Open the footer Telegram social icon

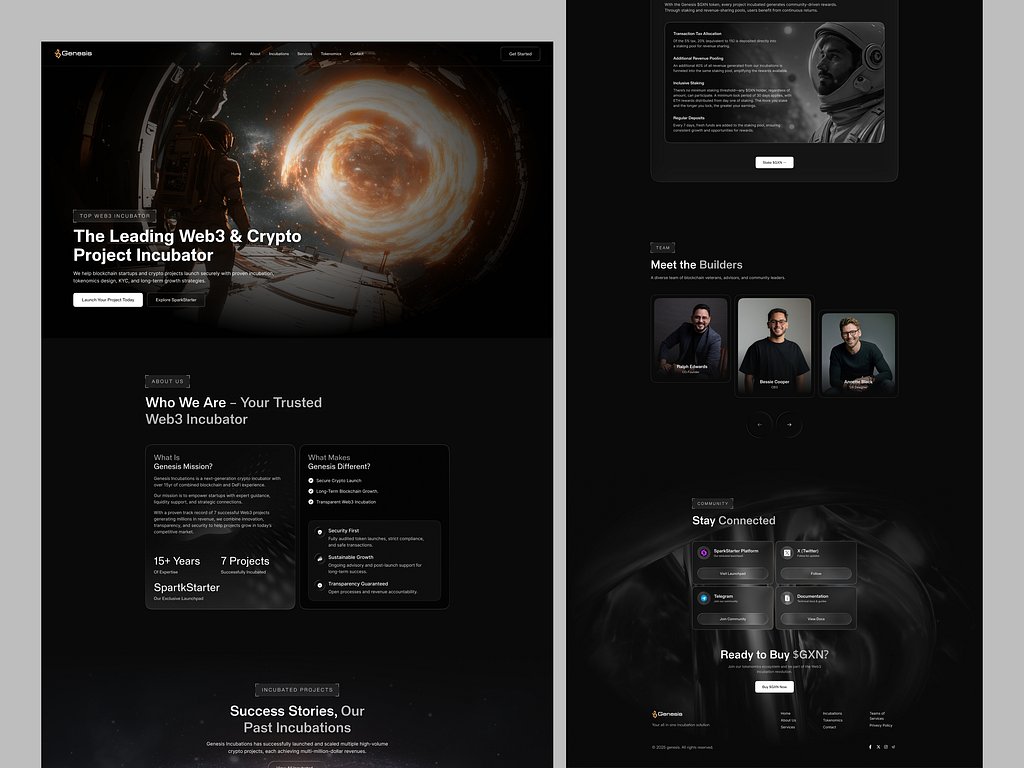click(893, 746)
